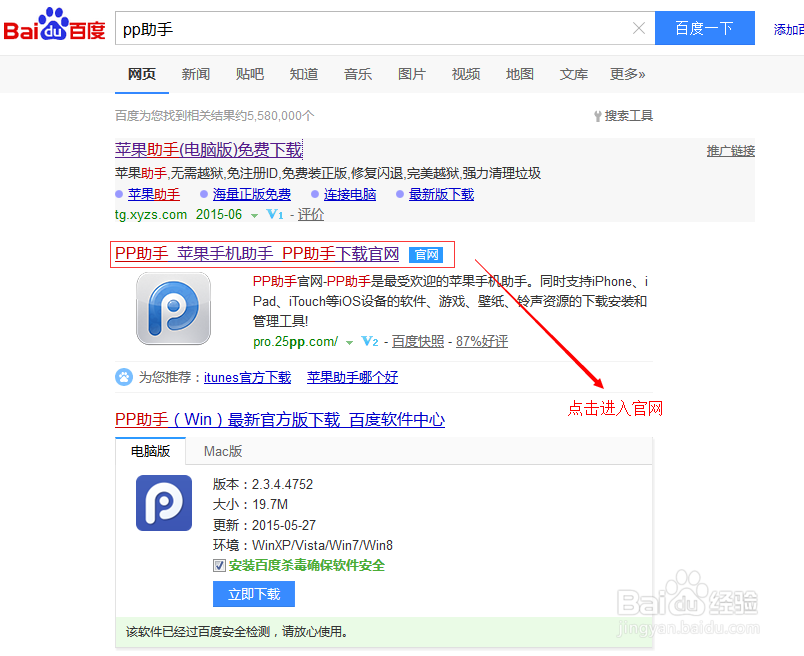The height and width of the screenshot is (656, 804).
Task: Open PP助手（Win）最新官方版下载 result
Action: click(x=280, y=420)
